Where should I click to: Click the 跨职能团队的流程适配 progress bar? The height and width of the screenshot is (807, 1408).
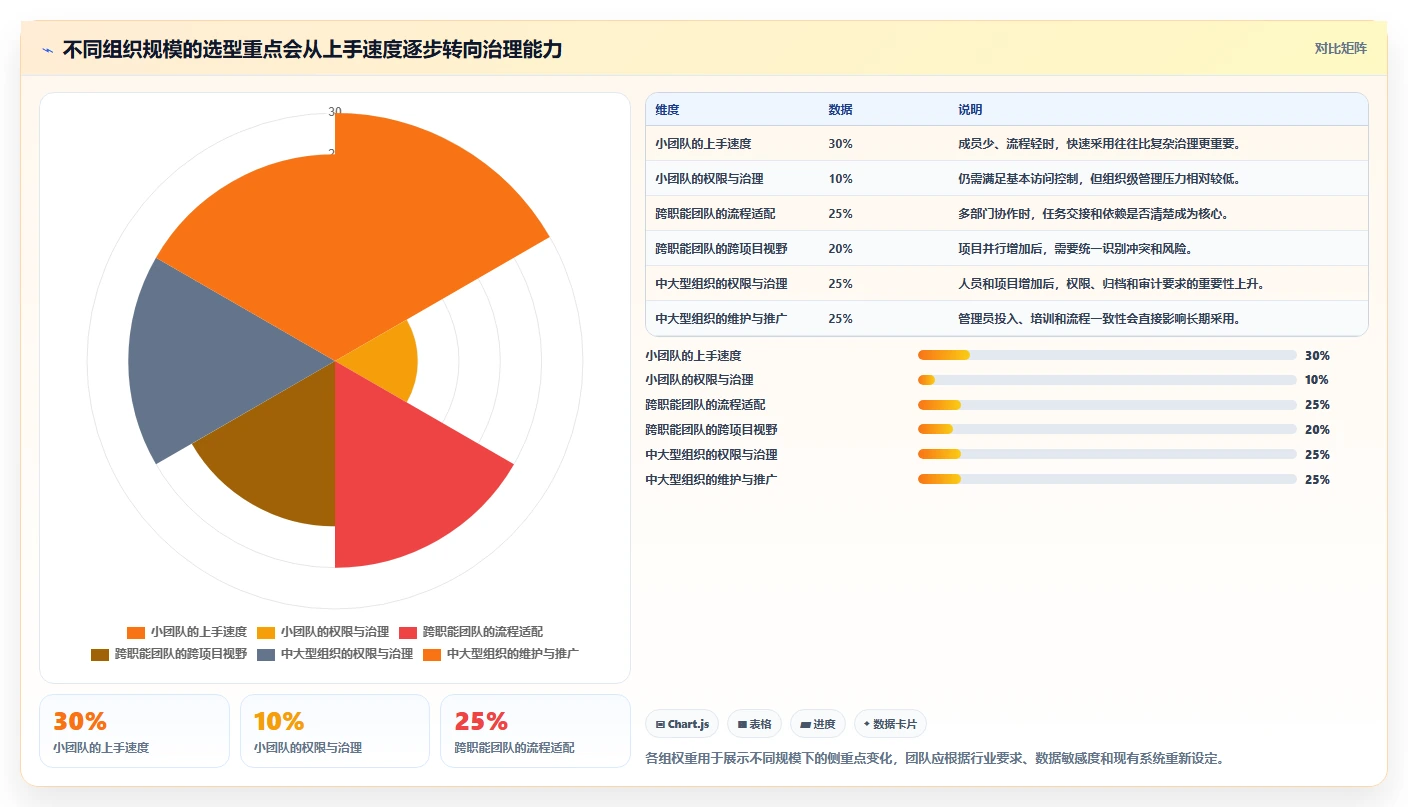pyautogui.click(x=1107, y=405)
